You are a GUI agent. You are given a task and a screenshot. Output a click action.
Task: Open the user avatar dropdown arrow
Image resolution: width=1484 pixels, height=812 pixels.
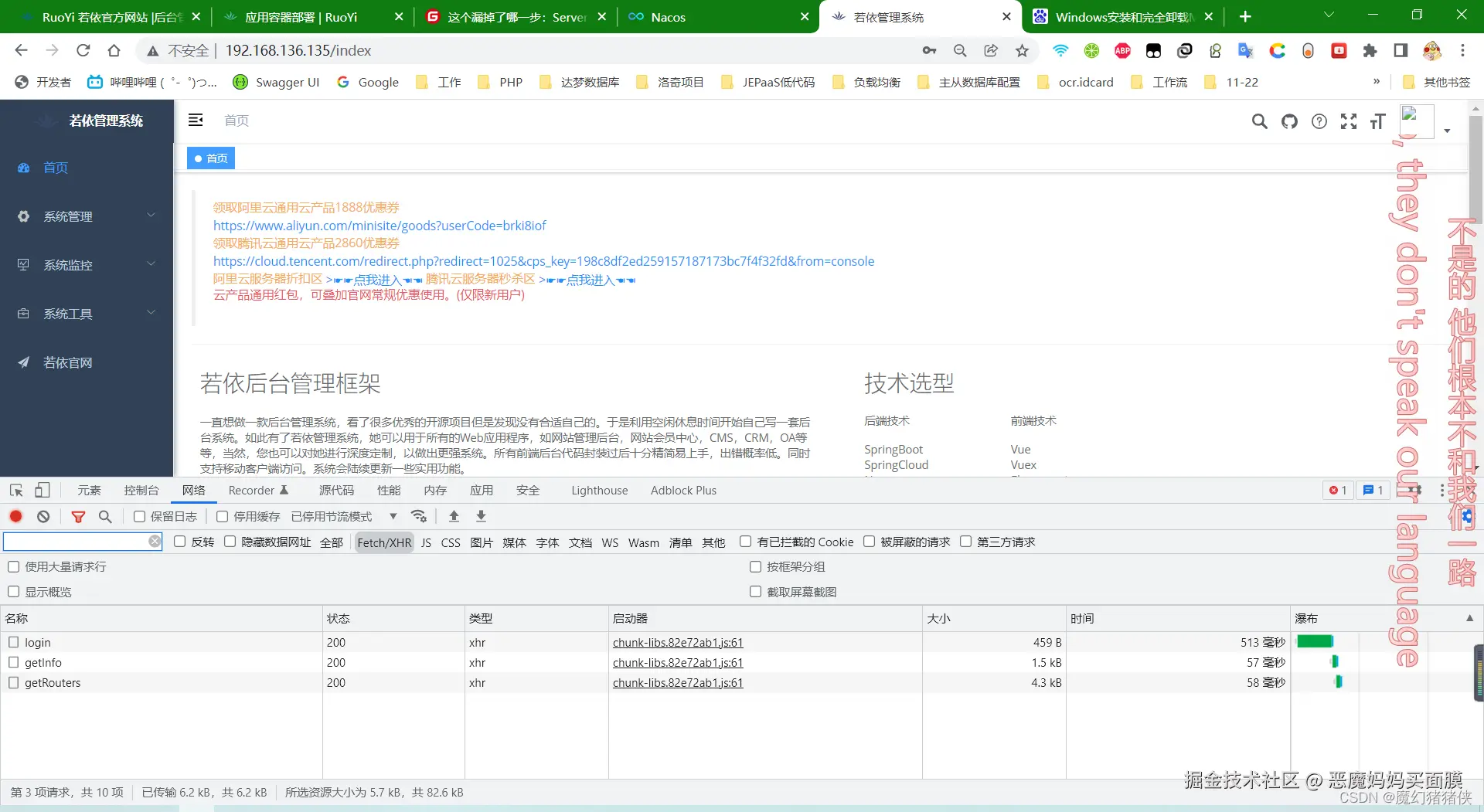click(x=1447, y=131)
